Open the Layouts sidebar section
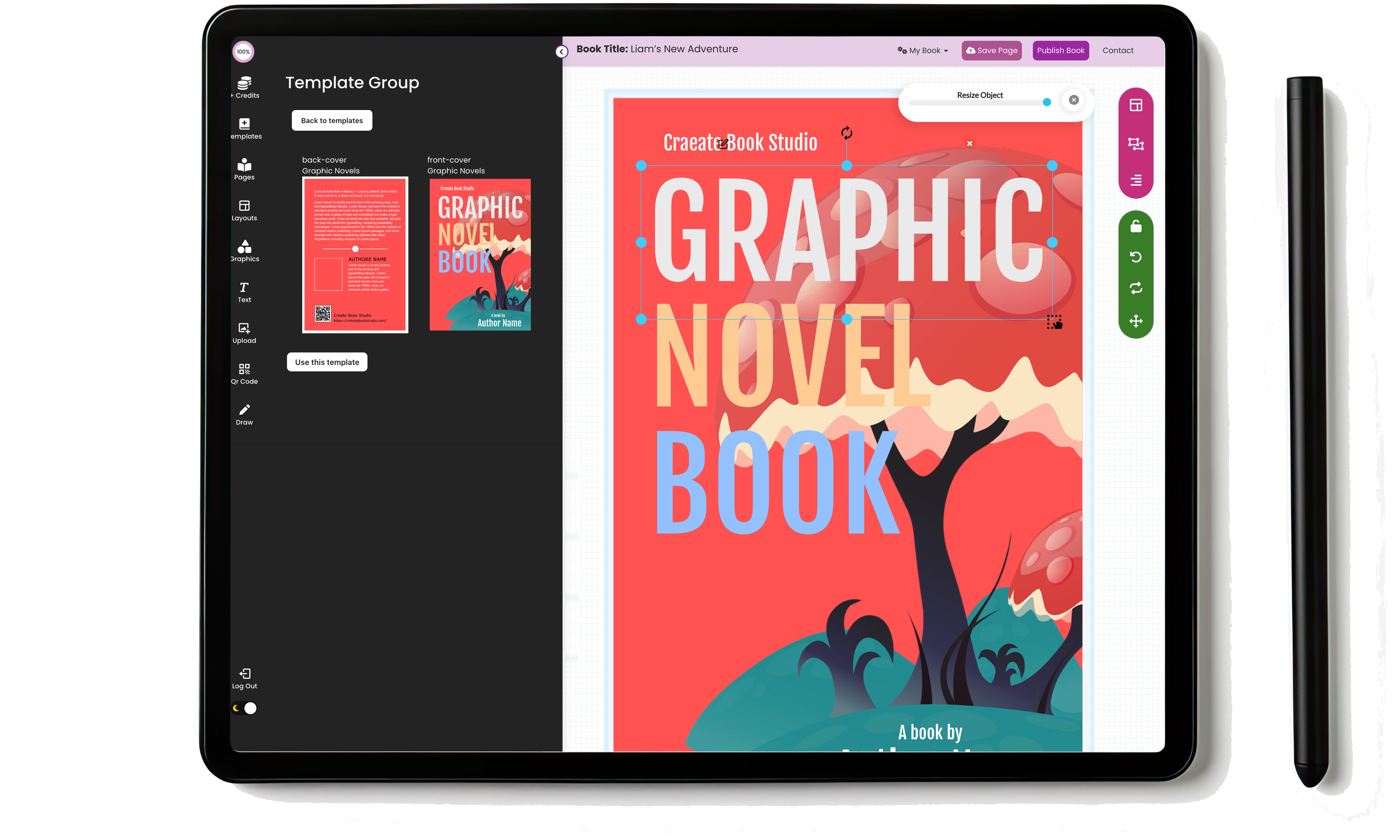The image size is (1400, 840). (244, 210)
